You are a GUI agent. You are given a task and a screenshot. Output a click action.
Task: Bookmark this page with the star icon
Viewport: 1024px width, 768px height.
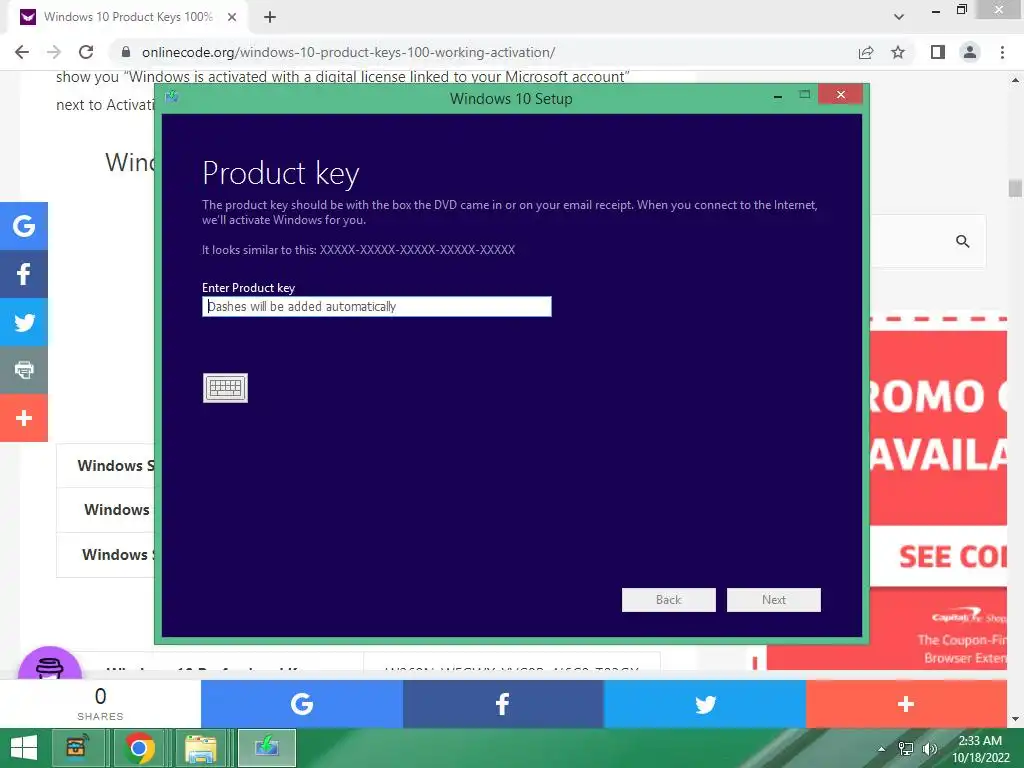coord(898,52)
